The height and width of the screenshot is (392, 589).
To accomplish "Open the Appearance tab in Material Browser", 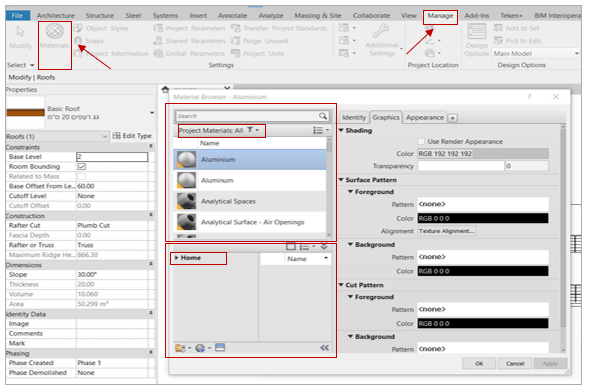I will (x=424, y=118).
